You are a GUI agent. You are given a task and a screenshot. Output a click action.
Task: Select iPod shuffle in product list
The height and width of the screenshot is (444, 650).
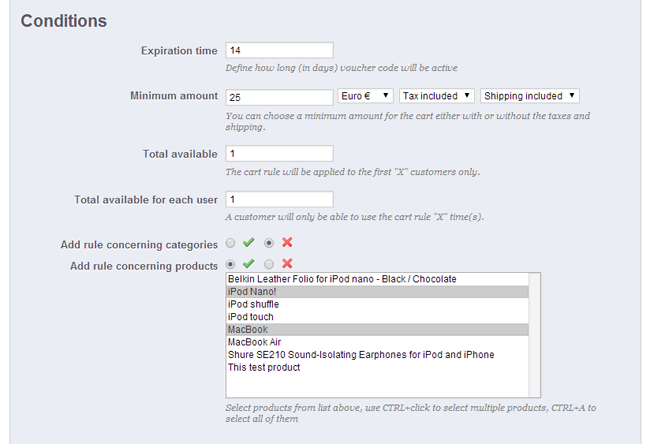[x=377, y=304]
